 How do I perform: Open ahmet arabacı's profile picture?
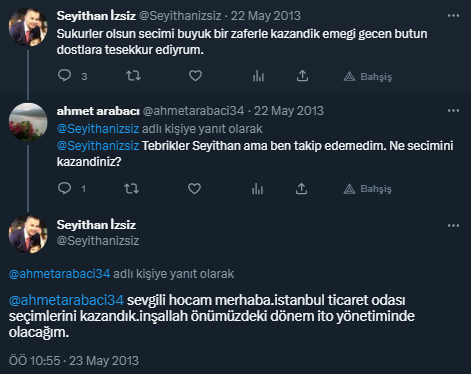pyautogui.click(x=28, y=122)
